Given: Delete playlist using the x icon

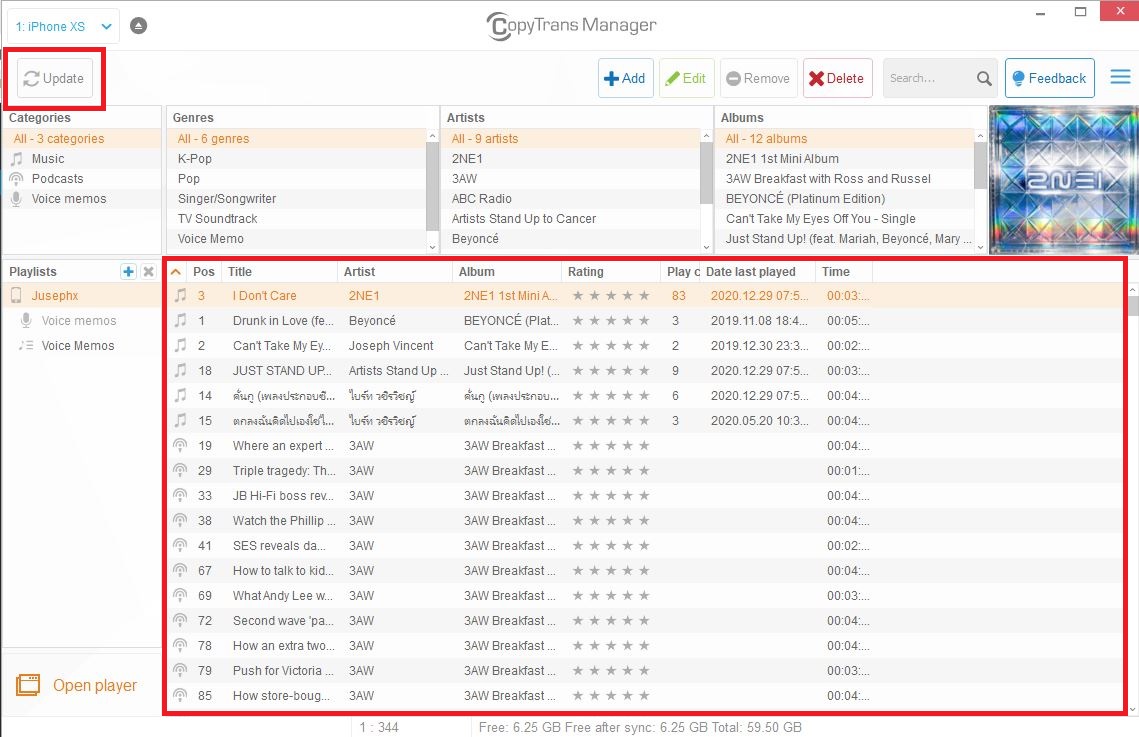Looking at the screenshot, I should pyautogui.click(x=148, y=272).
